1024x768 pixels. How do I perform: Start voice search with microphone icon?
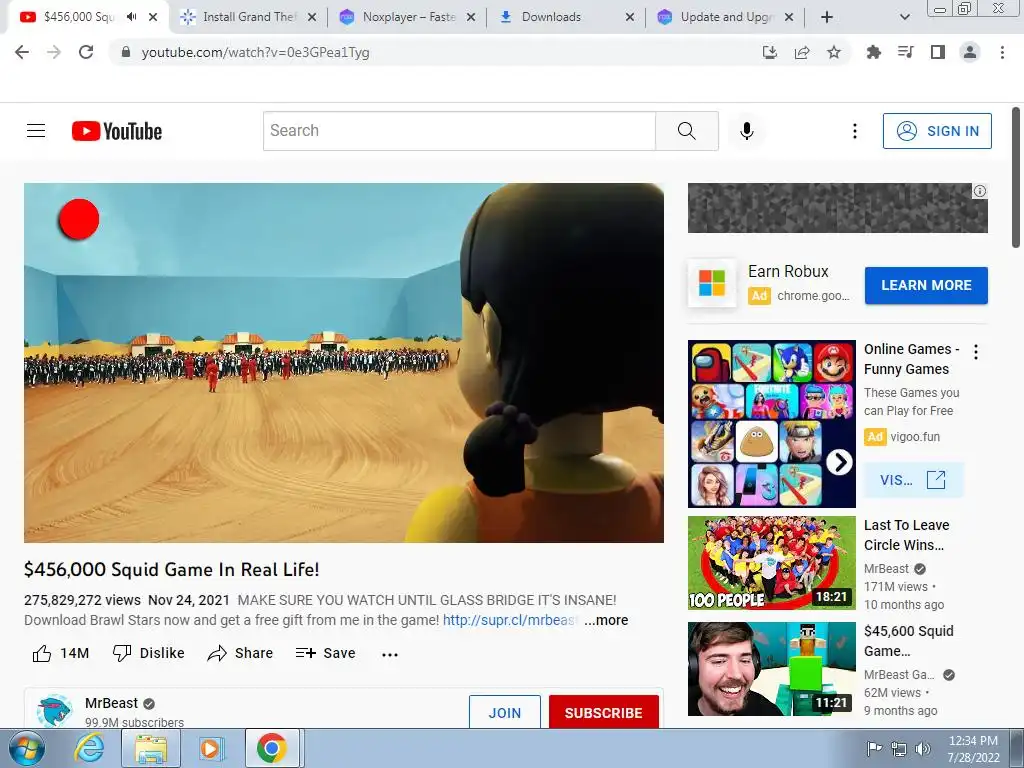click(746, 131)
